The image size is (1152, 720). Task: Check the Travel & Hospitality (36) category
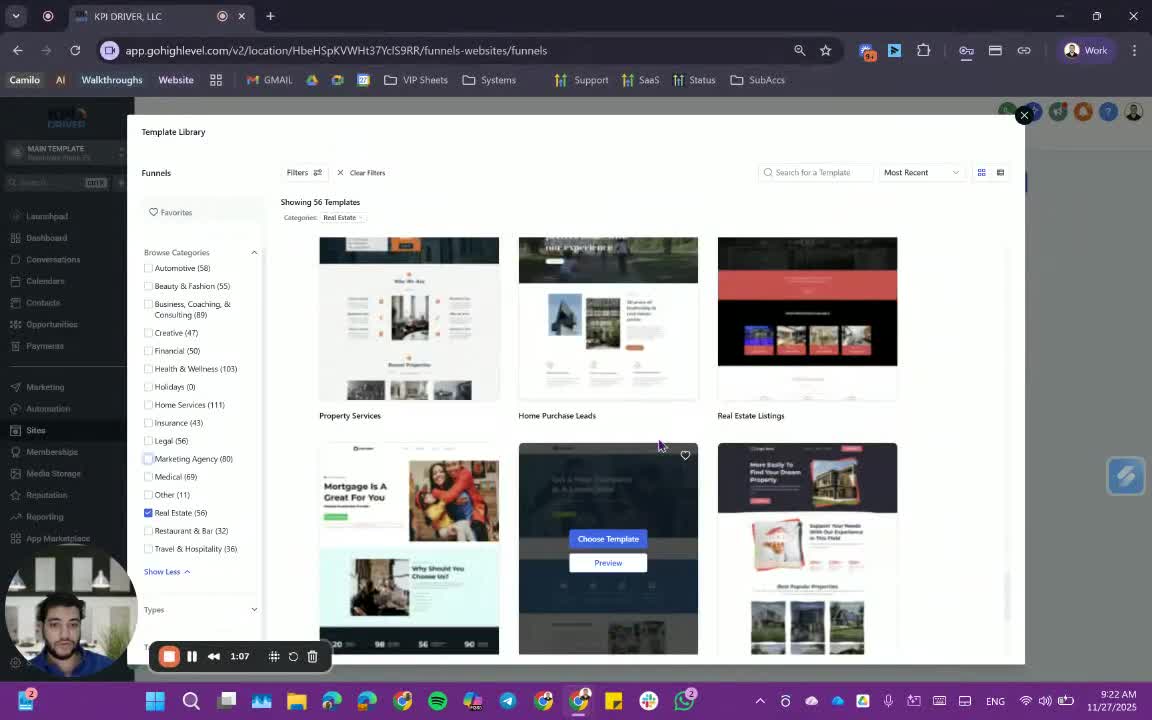(148, 549)
